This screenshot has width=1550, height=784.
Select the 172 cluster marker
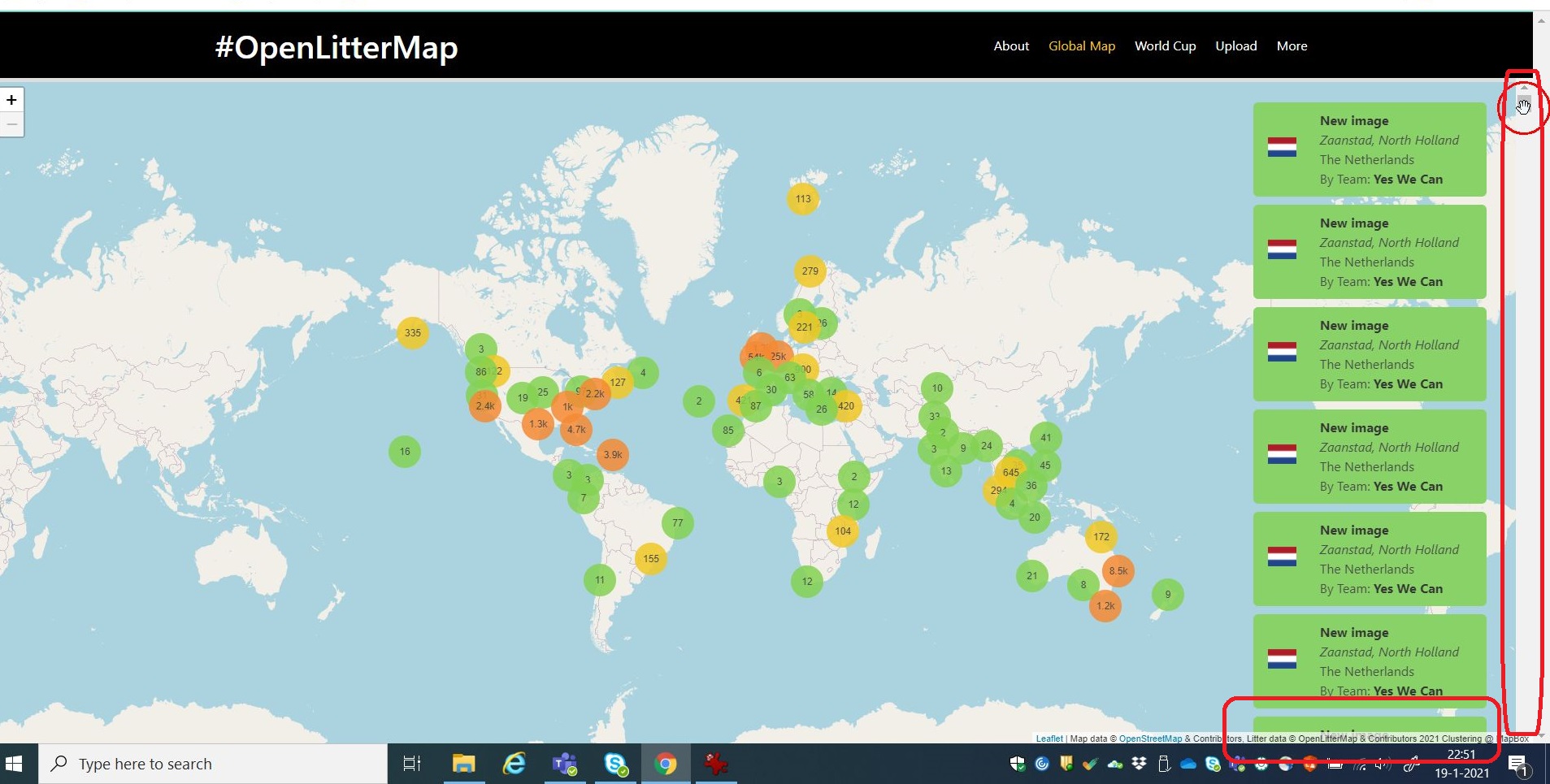pos(1101,537)
